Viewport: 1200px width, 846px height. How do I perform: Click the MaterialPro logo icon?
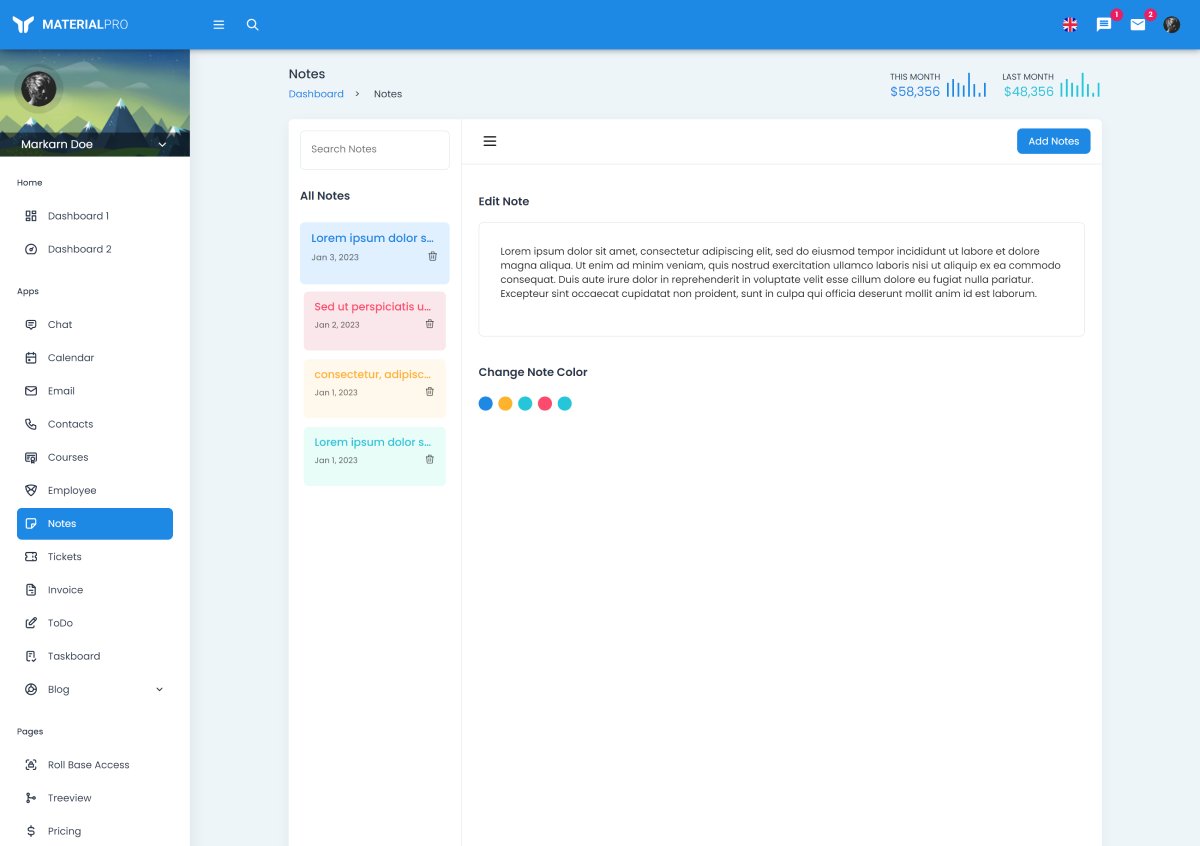[24, 25]
